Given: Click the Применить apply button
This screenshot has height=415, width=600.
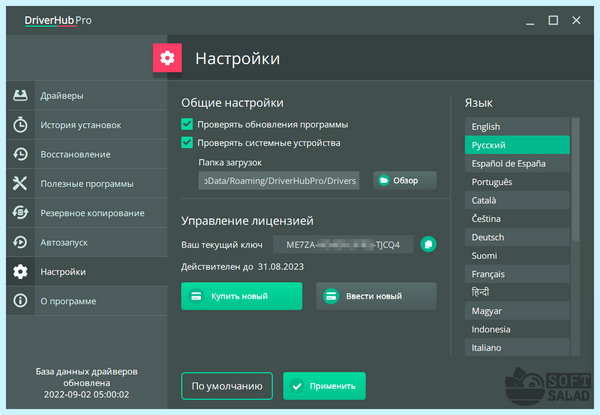Looking at the screenshot, I should (324, 386).
